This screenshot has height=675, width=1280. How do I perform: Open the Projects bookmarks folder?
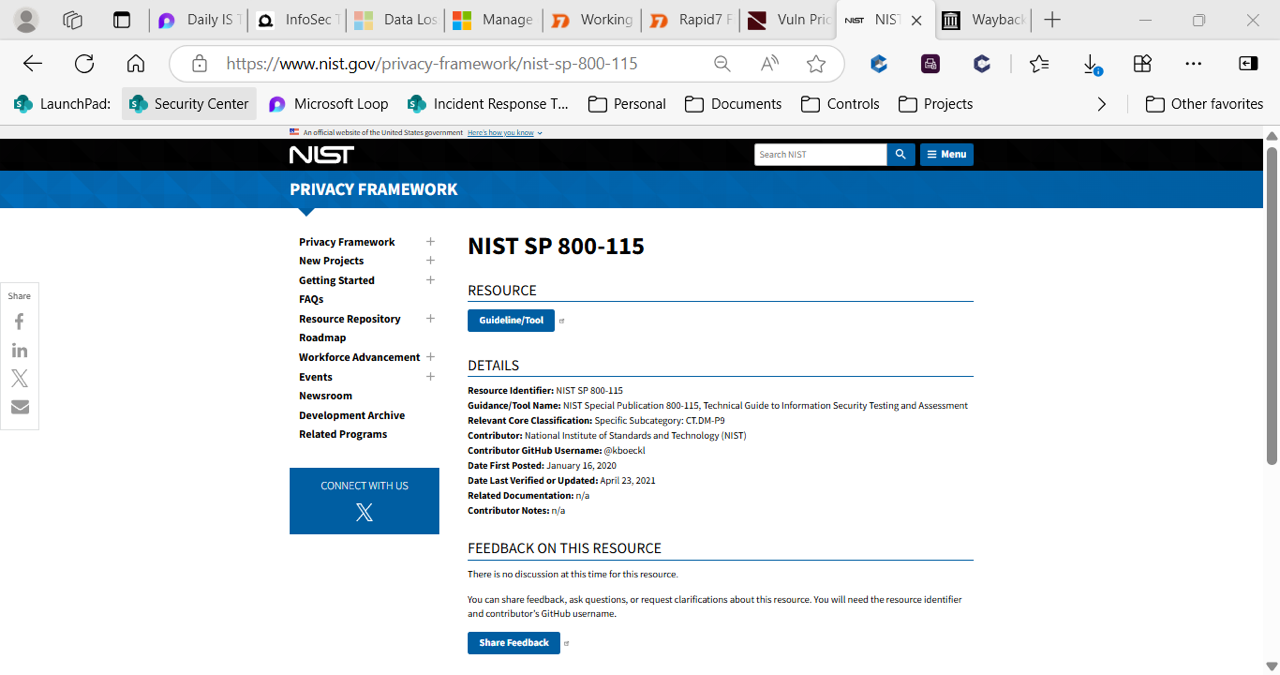(935, 104)
